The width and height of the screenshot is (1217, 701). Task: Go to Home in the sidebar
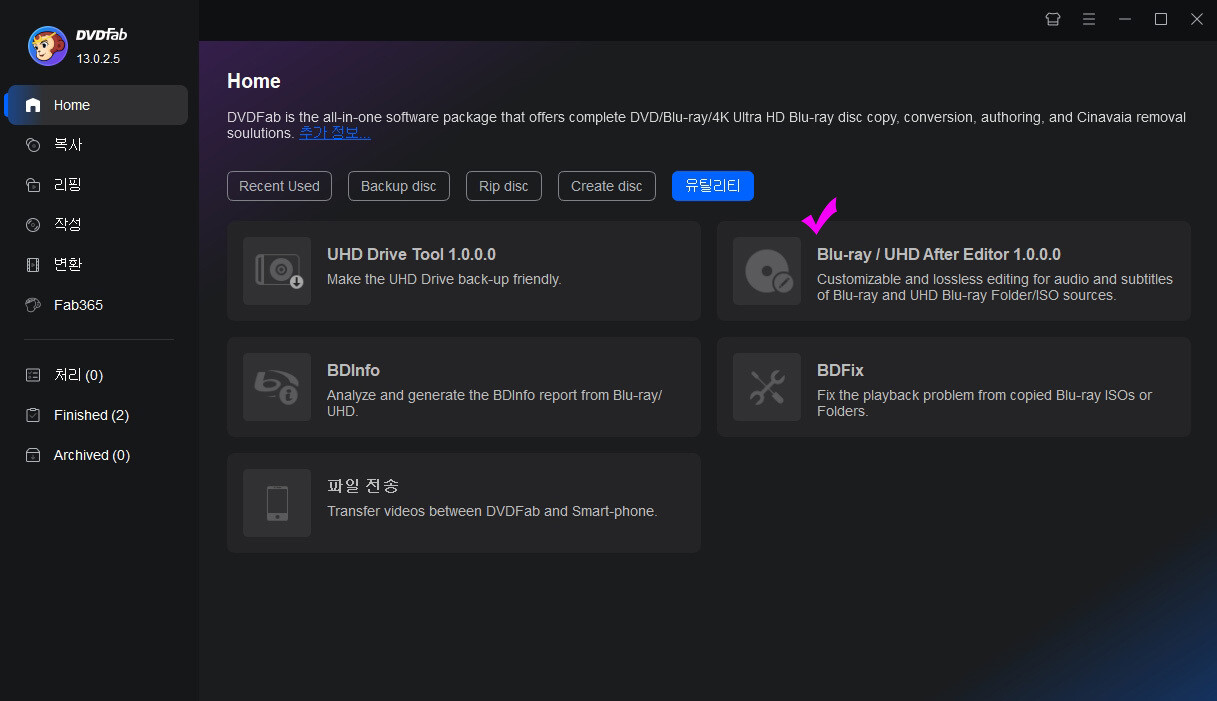(x=71, y=105)
